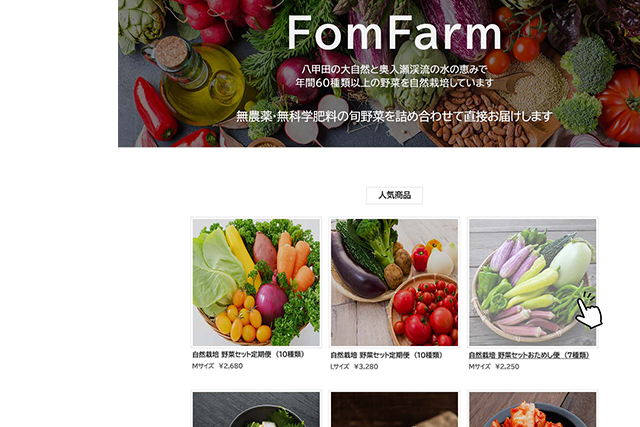This screenshot has height=427, width=640.
Task: Click the Lサイズ ¥3,280 price text
Action: click(x=354, y=367)
